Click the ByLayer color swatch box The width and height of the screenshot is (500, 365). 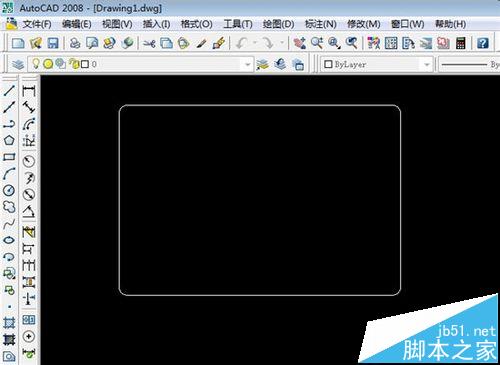click(328, 64)
